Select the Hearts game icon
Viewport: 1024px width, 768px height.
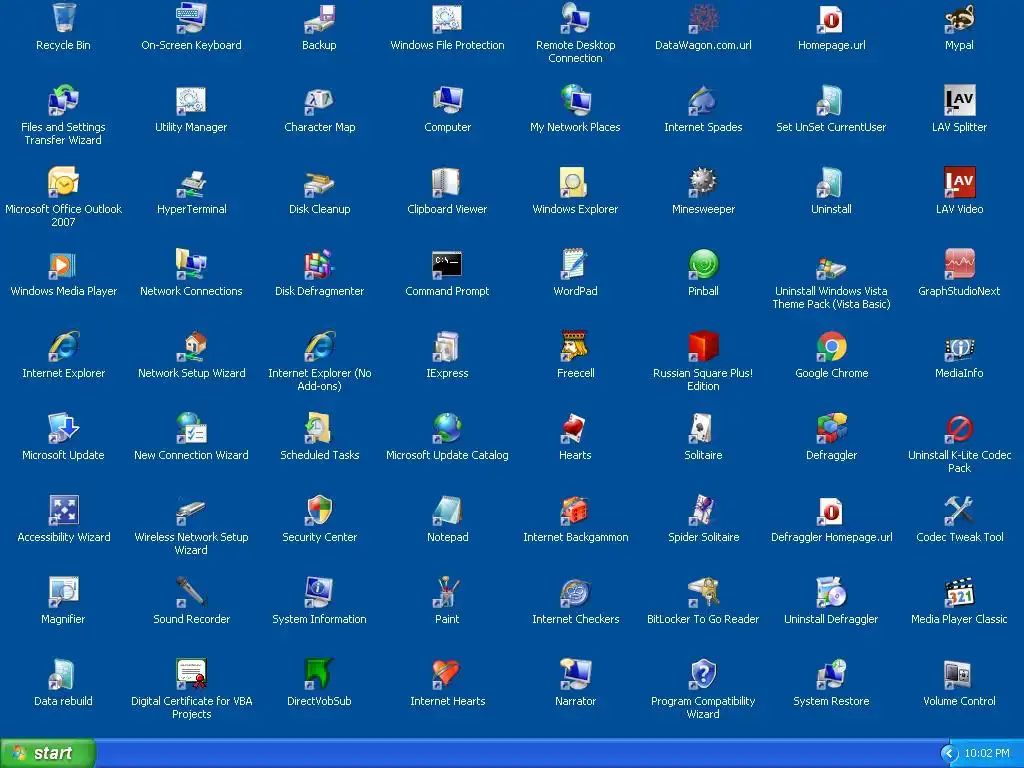tap(575, 428)
